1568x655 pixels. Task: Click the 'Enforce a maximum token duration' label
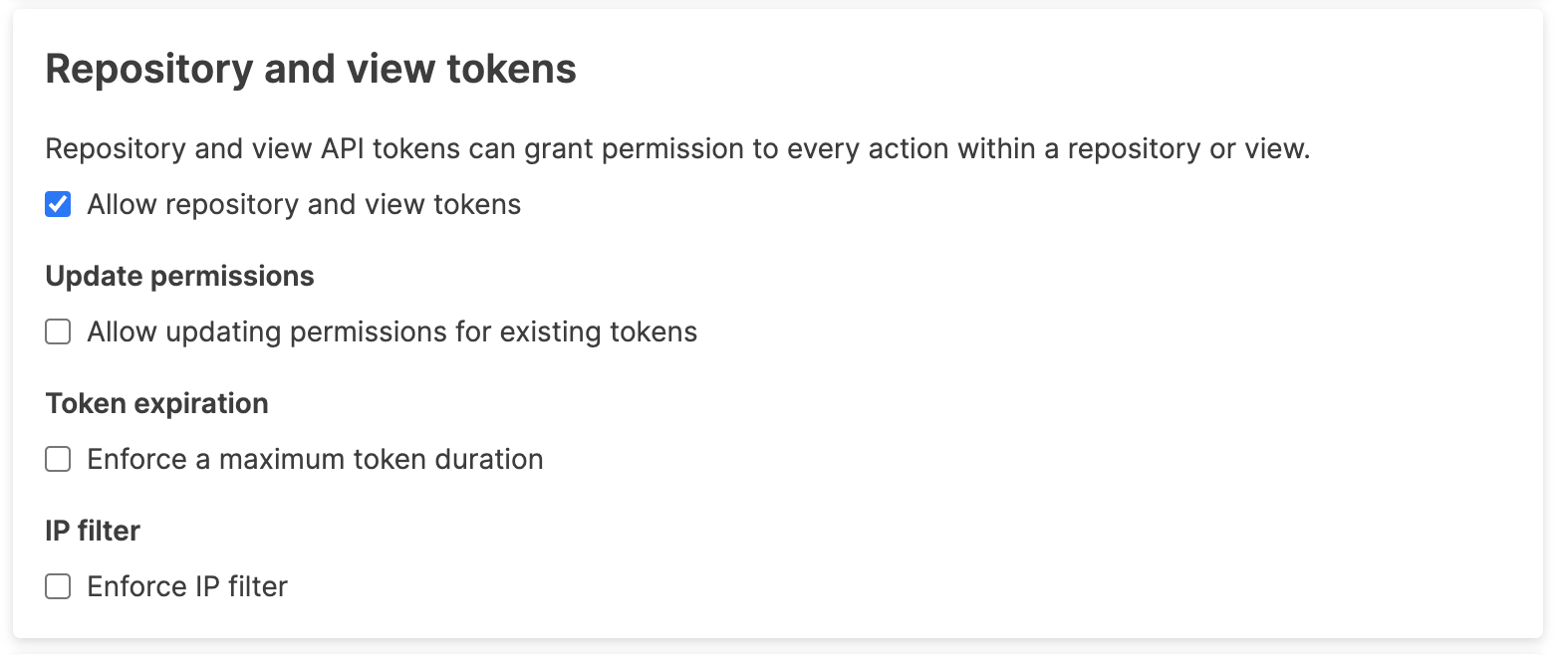pos(315,460)
